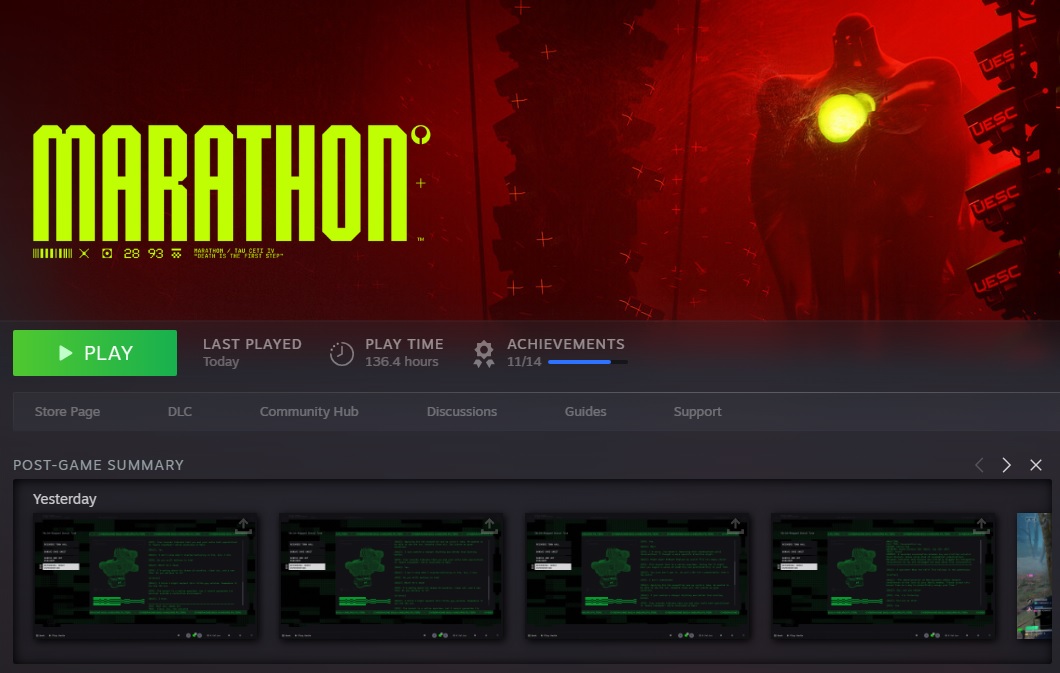
Task: Click the achievements ribbon icon
Action: (483, 354)
